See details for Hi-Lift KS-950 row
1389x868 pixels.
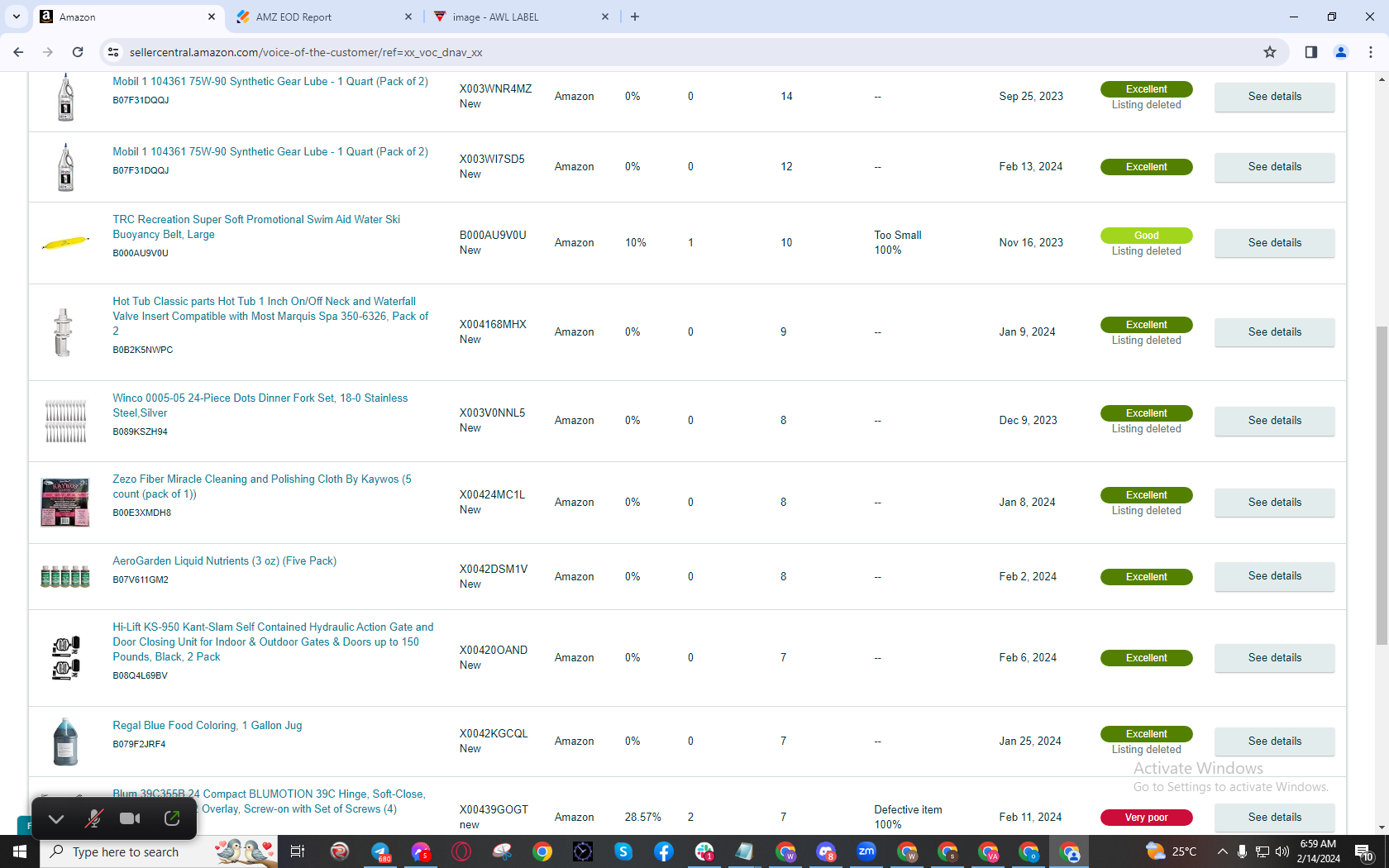pyautogui.click(x=1274, y=657)
